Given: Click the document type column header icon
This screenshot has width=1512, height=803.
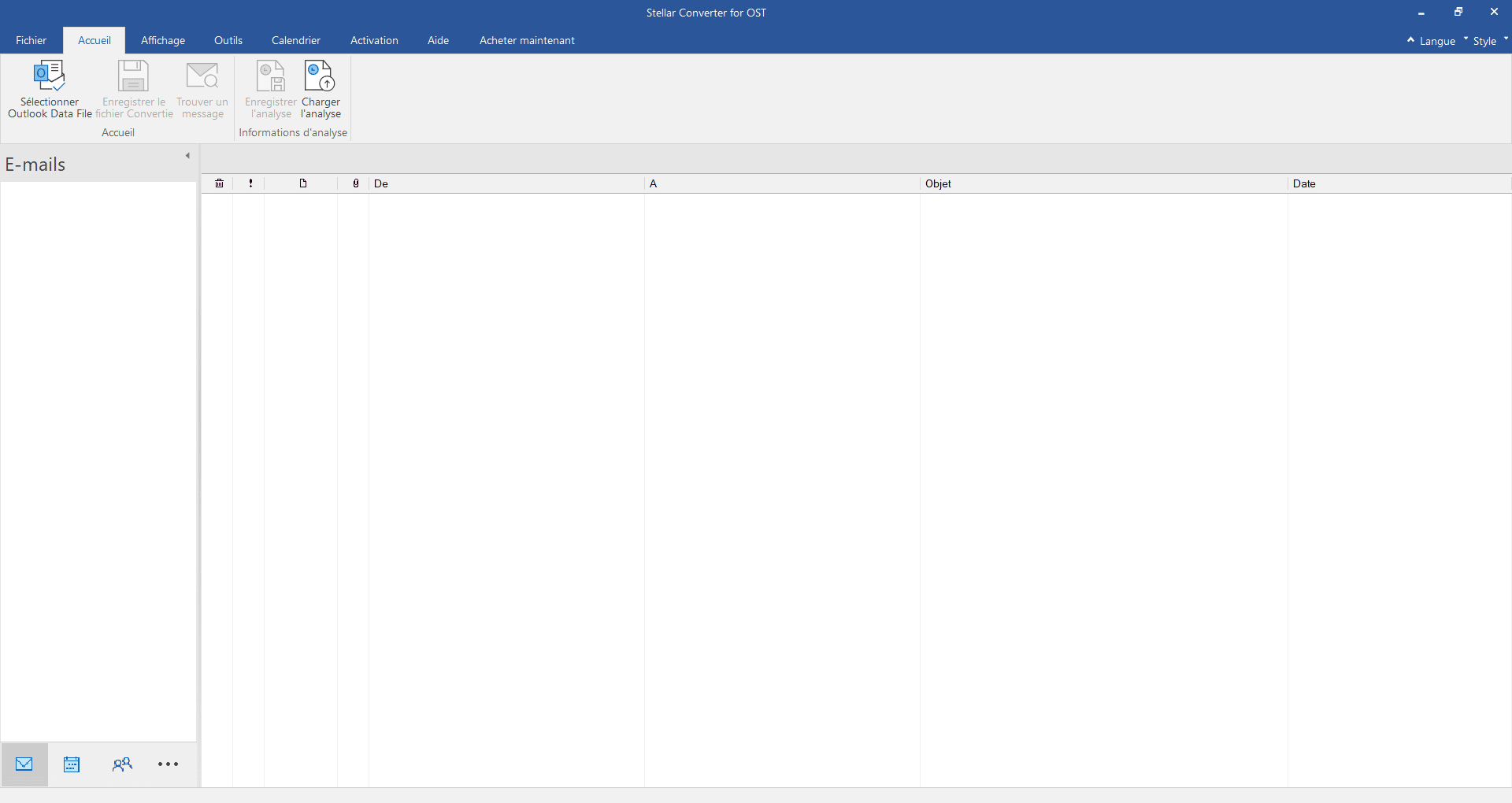Looking at the screenshot, I should tap(302, 183).
